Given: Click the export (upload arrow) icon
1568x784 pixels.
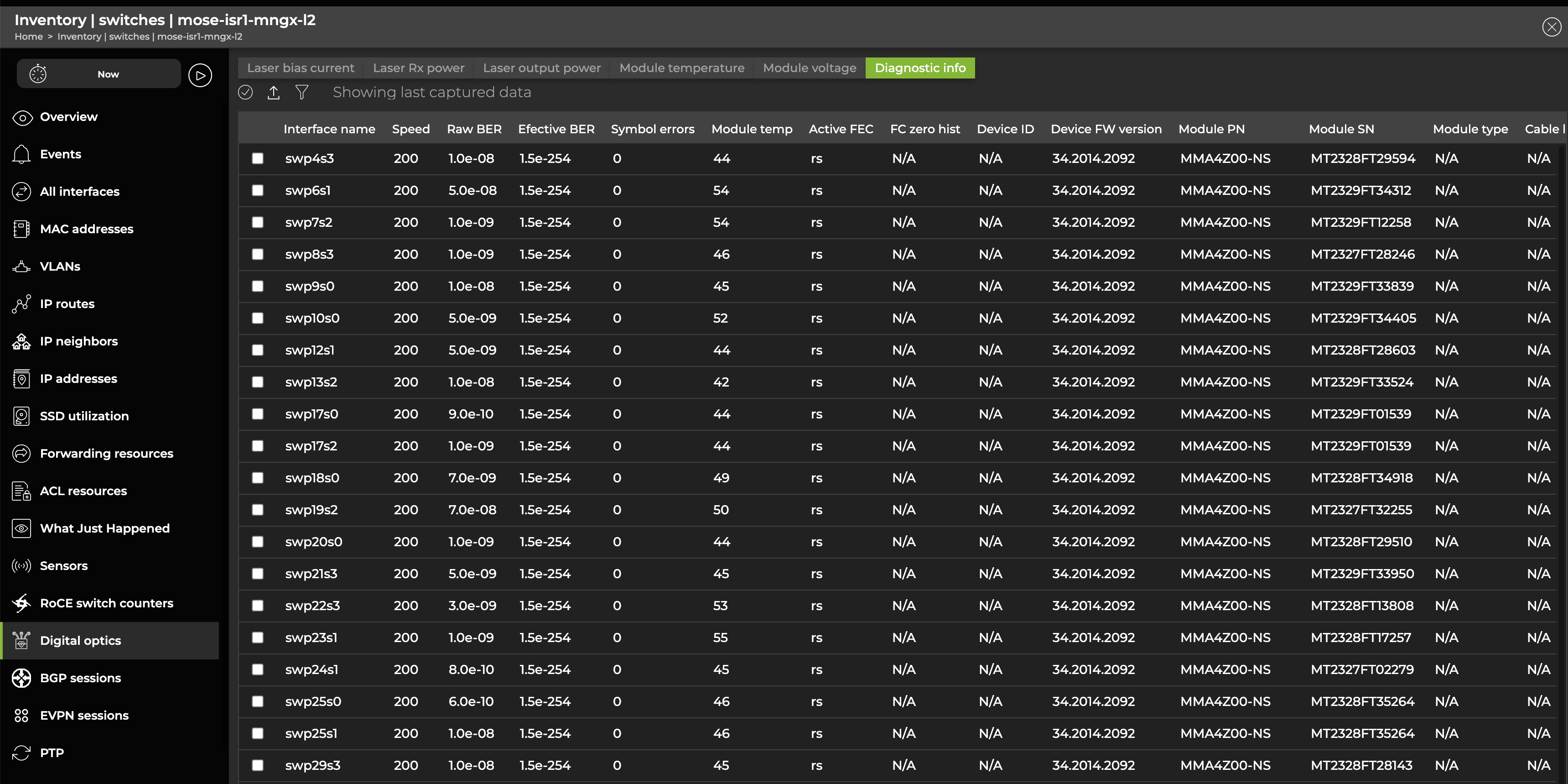Looking at the screenshot, I should [273, 93].
